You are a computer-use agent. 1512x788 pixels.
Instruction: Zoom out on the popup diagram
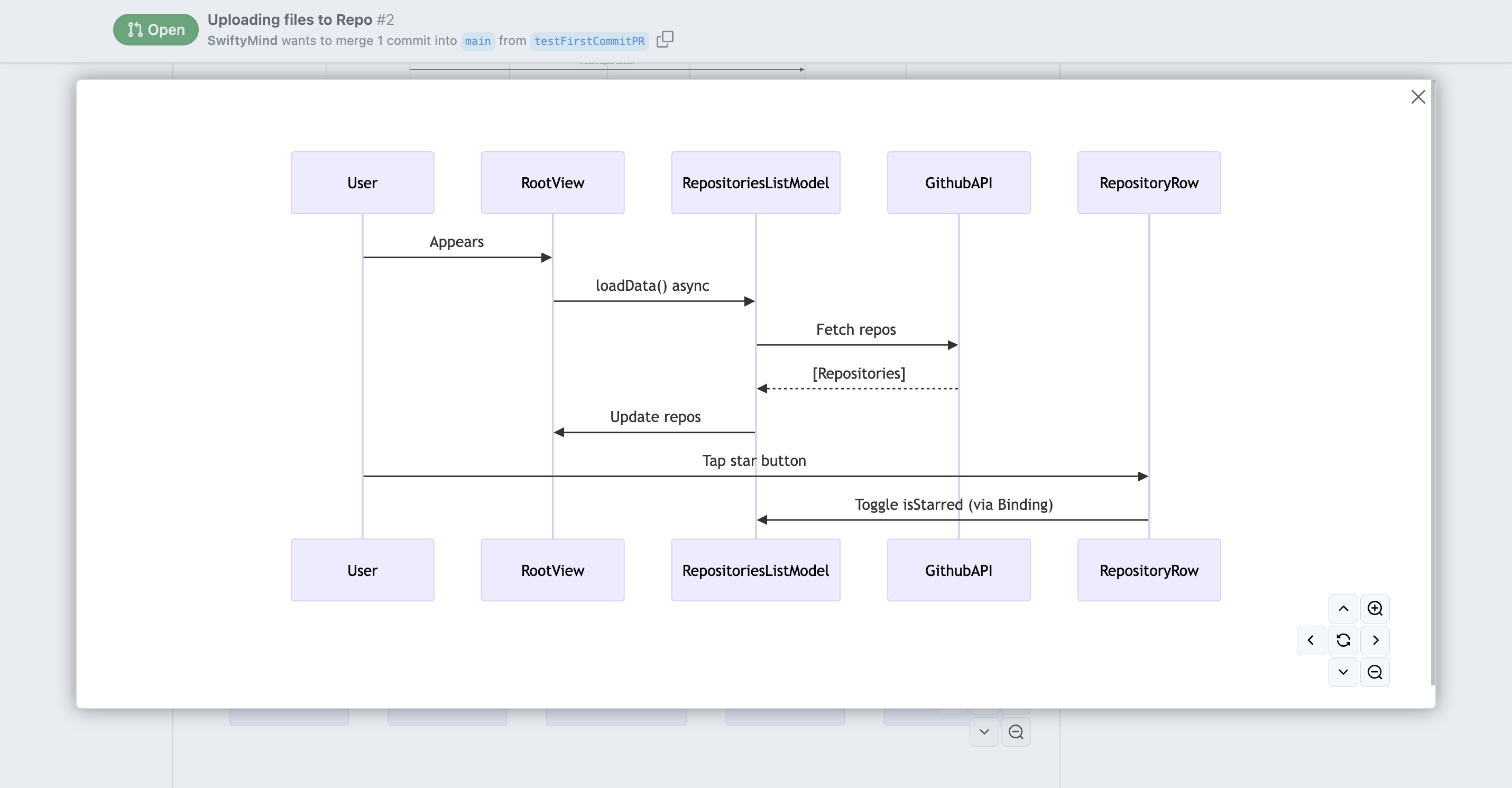[1375, 672]
